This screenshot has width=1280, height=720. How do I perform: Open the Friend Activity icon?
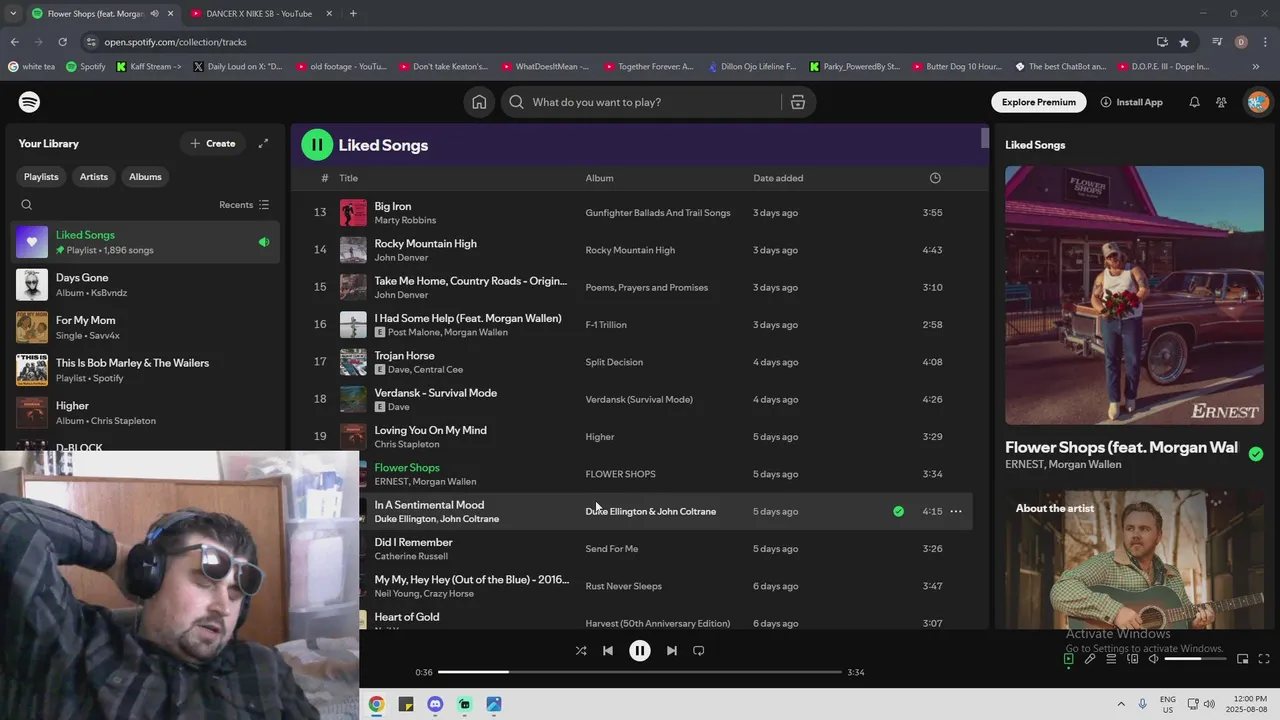(x=1221, y=102)
